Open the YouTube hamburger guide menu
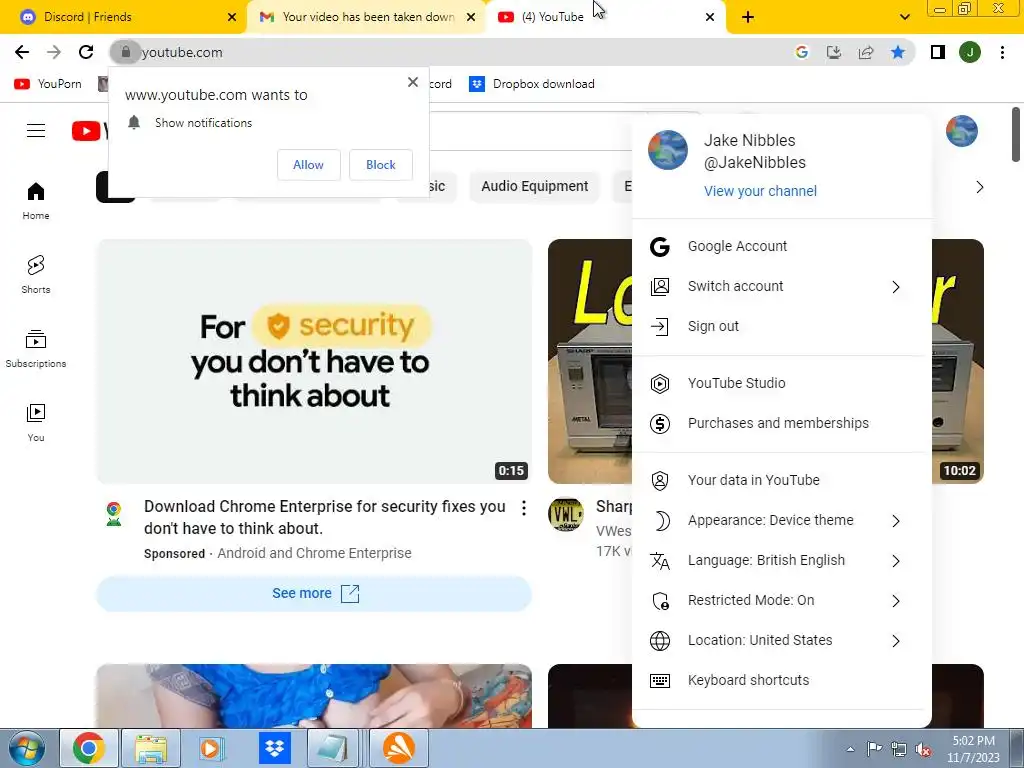1024x768 pixels. tap(36, 131)
